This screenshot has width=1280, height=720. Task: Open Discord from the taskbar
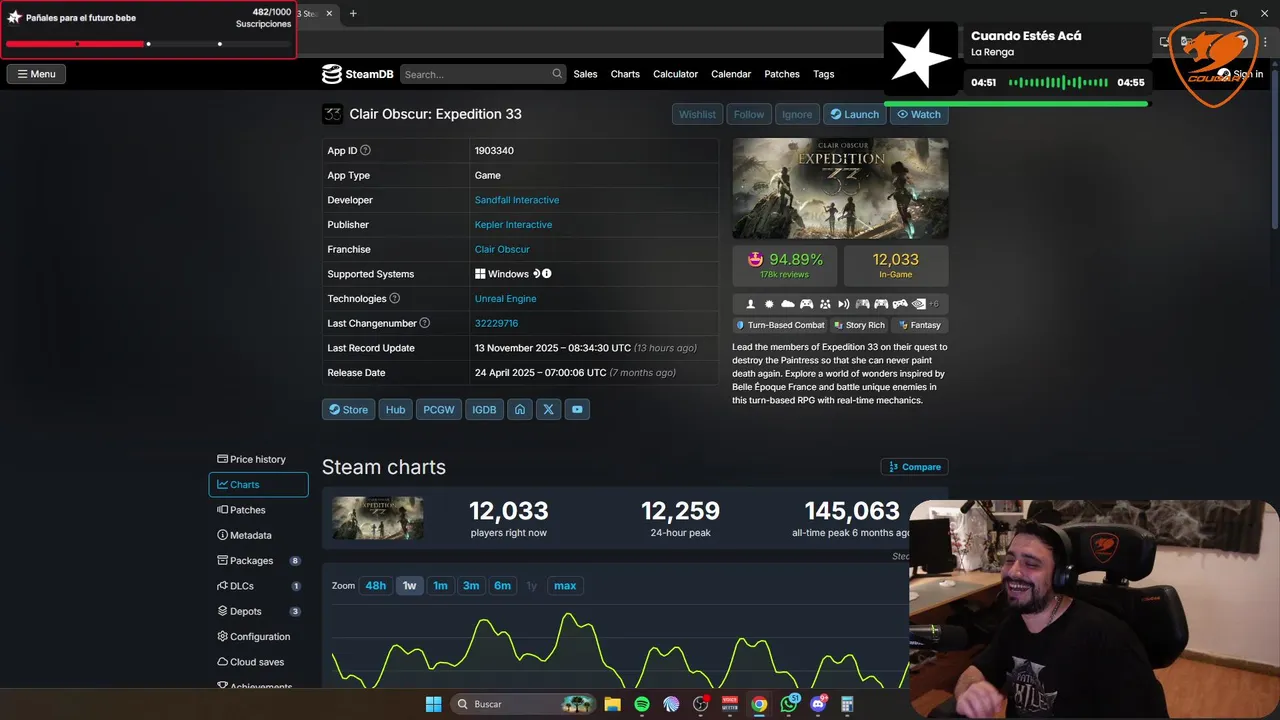(818, 704)
